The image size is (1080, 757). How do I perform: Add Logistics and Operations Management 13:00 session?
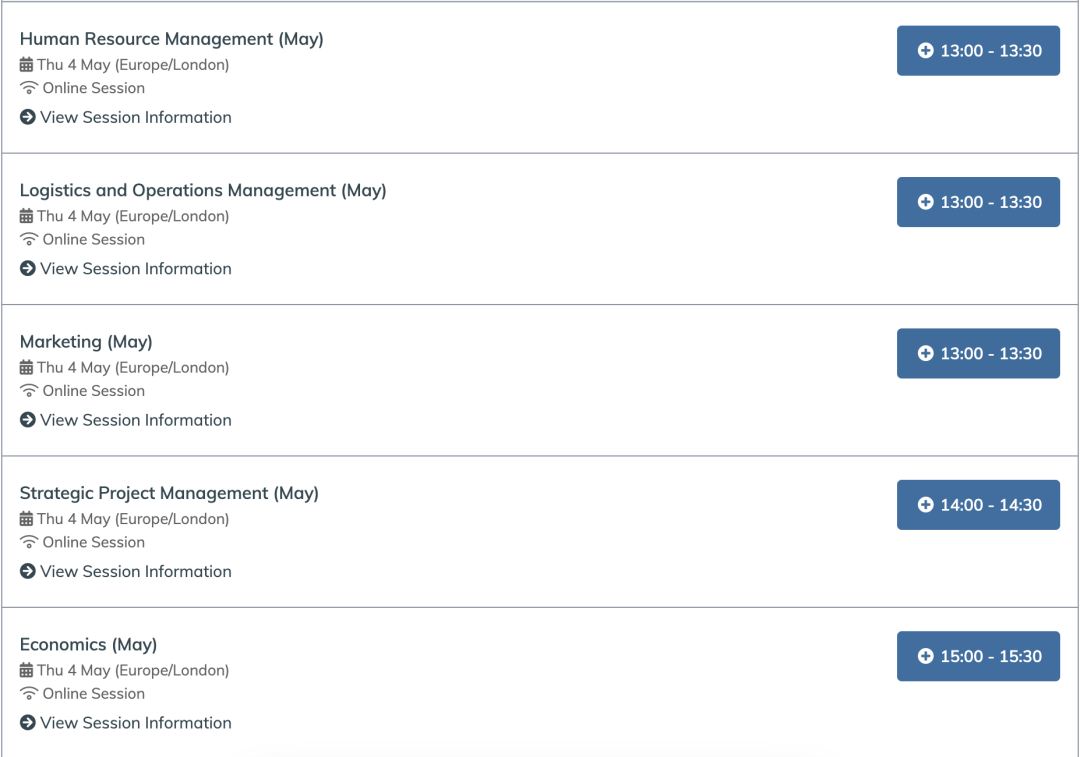tap(978, 202)
